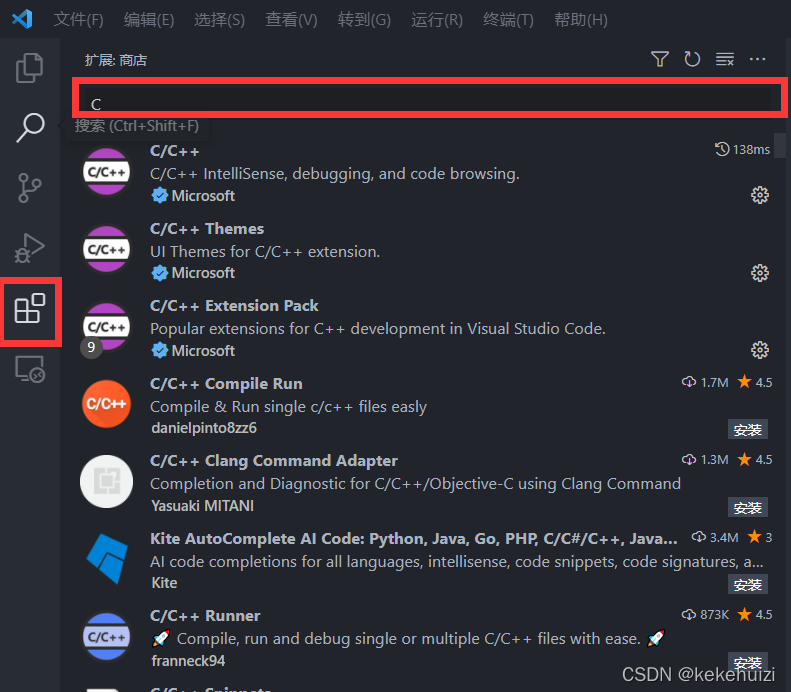Open the C/C++ Compile Run title
791x692 pixels.
tap(226, 383)
